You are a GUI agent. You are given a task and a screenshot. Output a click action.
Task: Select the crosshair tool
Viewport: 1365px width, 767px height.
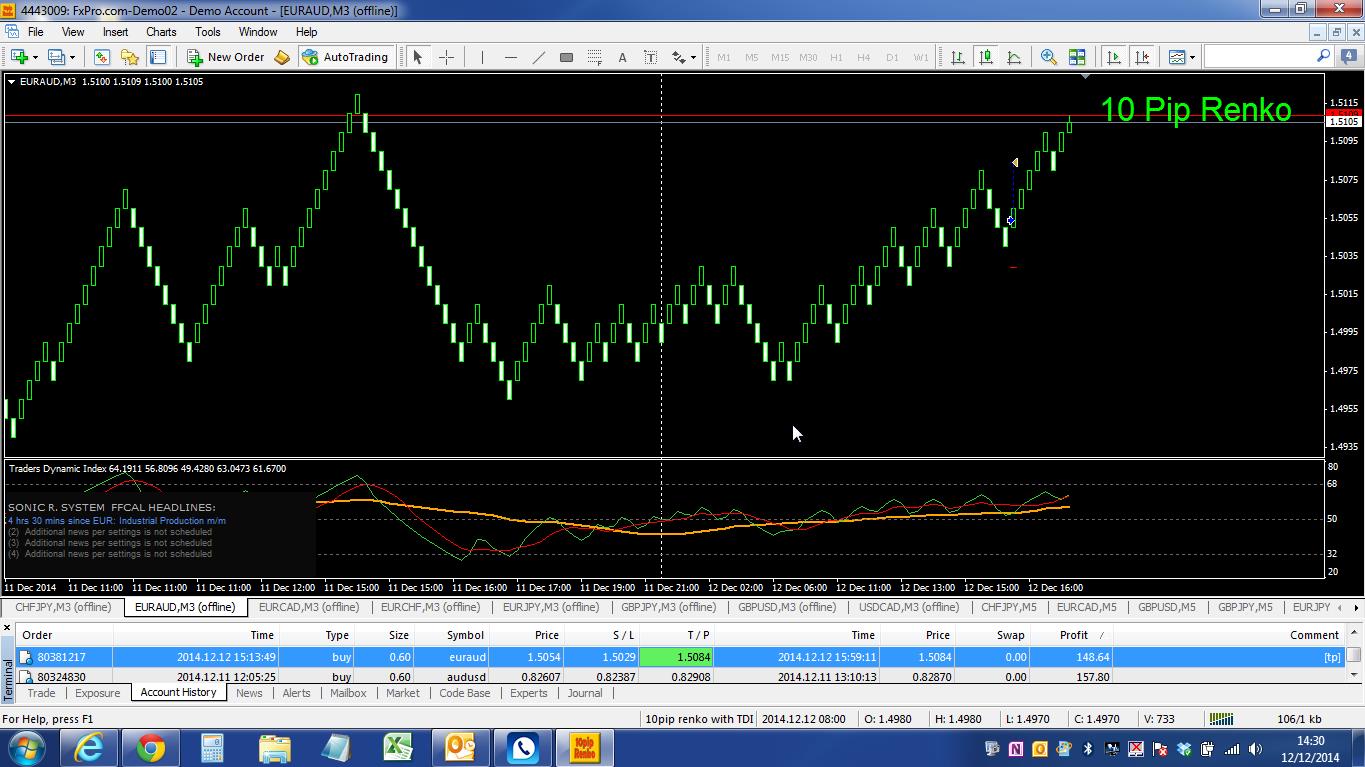[446, 57]
